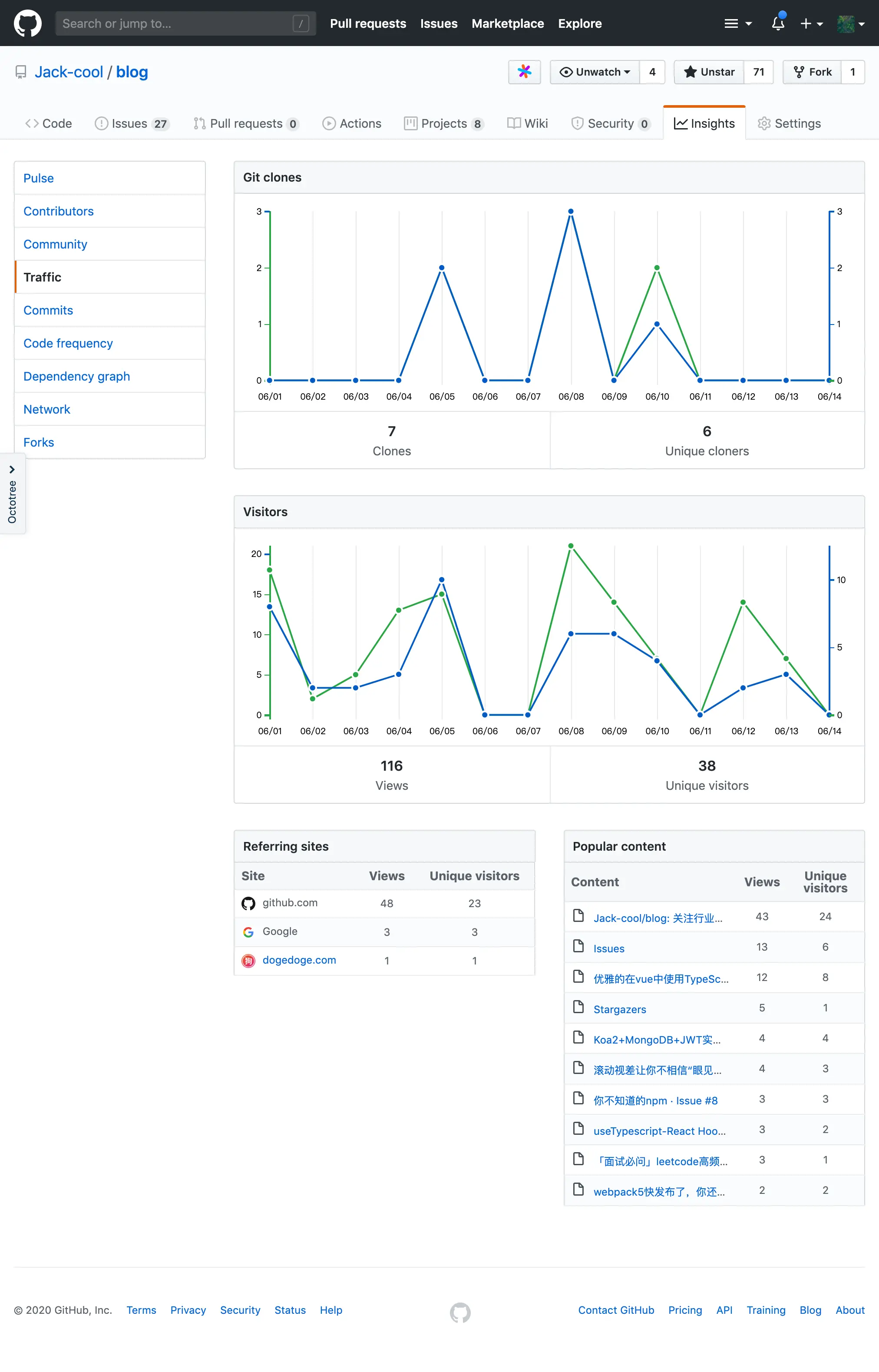The image size is (879, 1372).
Task: Switch to the Settings tab
Action: [789, 123]
